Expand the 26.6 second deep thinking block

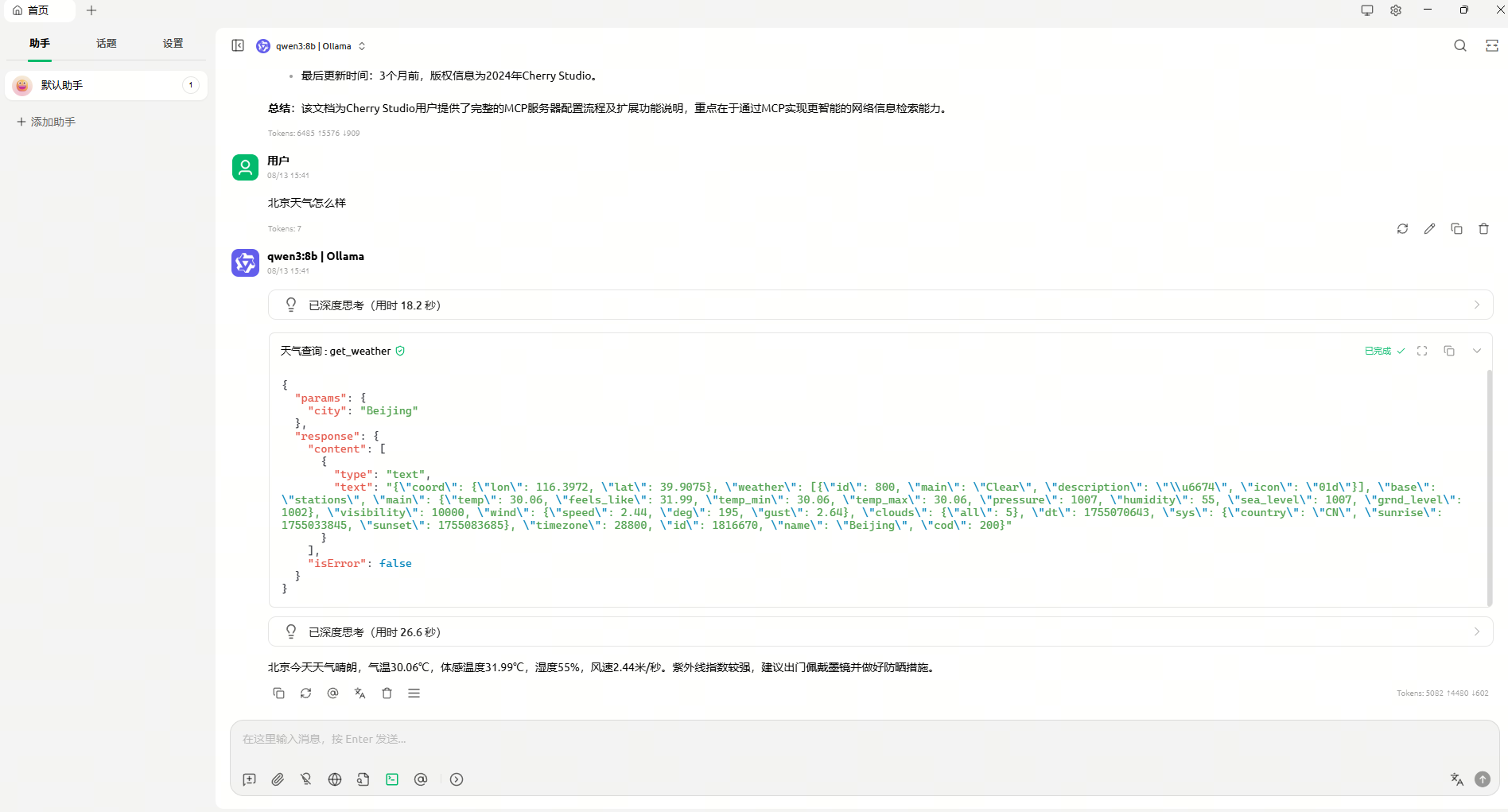point(880,631)
